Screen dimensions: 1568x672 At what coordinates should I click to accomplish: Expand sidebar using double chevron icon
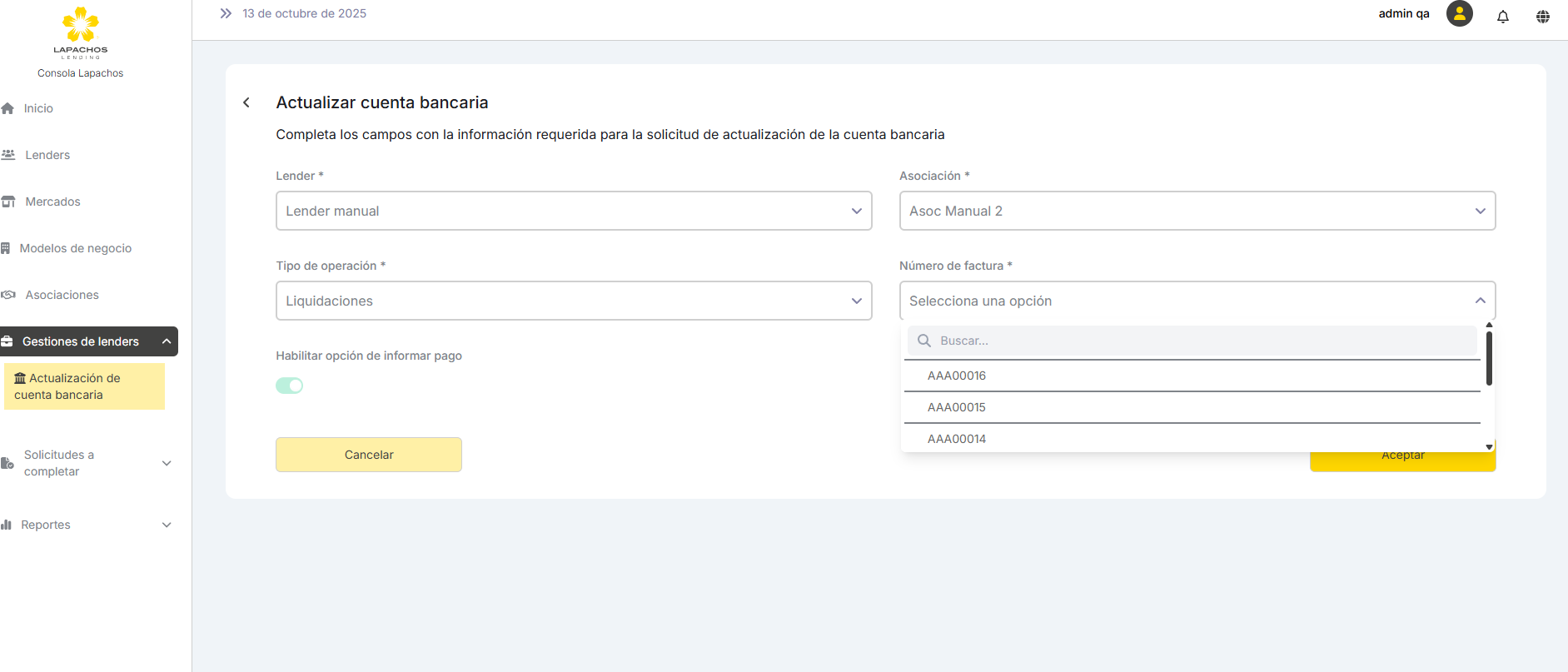click(226, 13)
